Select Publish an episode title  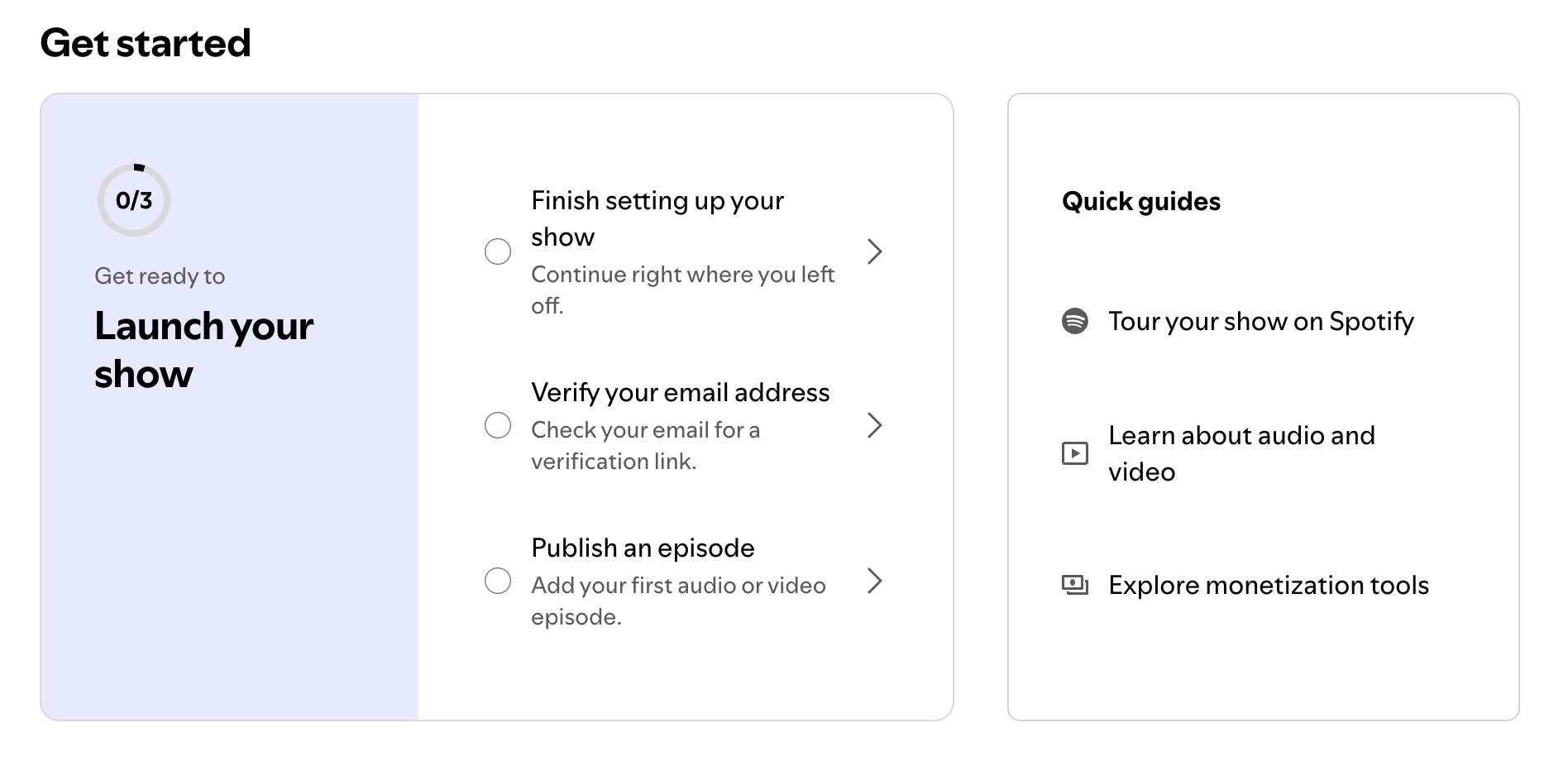point(643,548)
